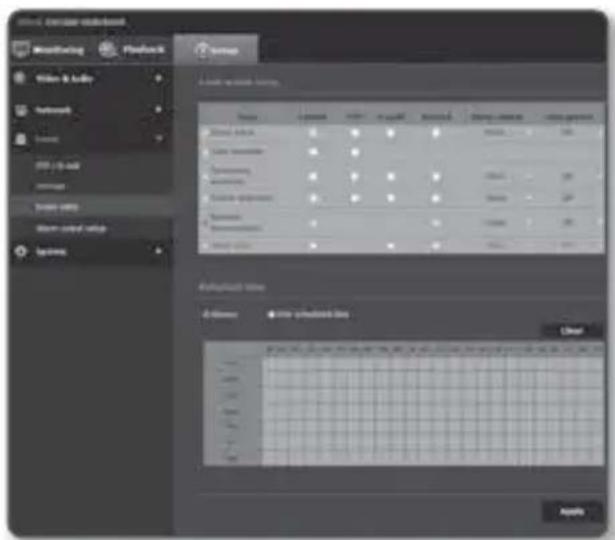
Task: Toggle FTP checkbox for Time schedule
Action: point(355,152)
